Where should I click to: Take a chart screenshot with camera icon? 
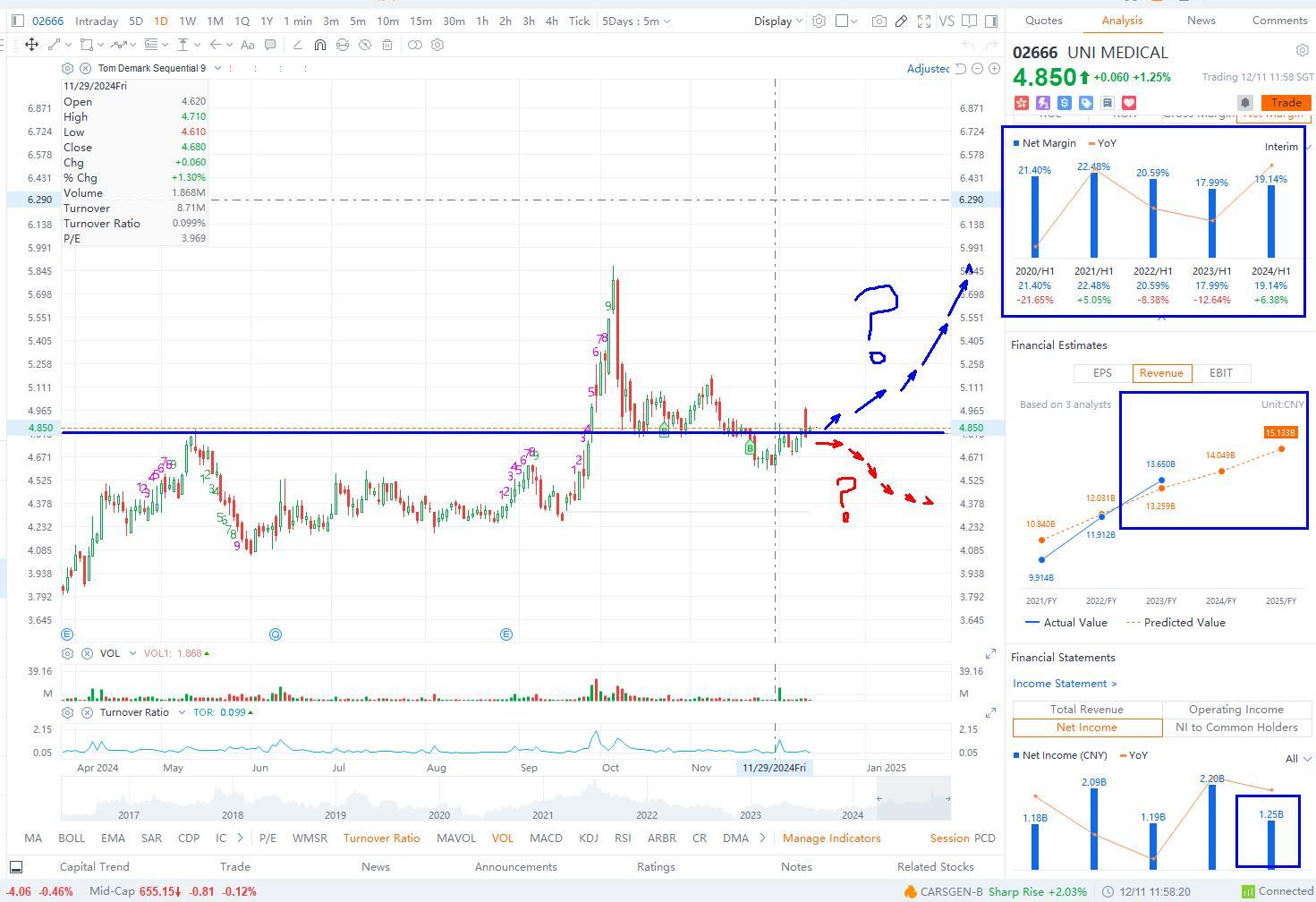click(x=879, y=21)
